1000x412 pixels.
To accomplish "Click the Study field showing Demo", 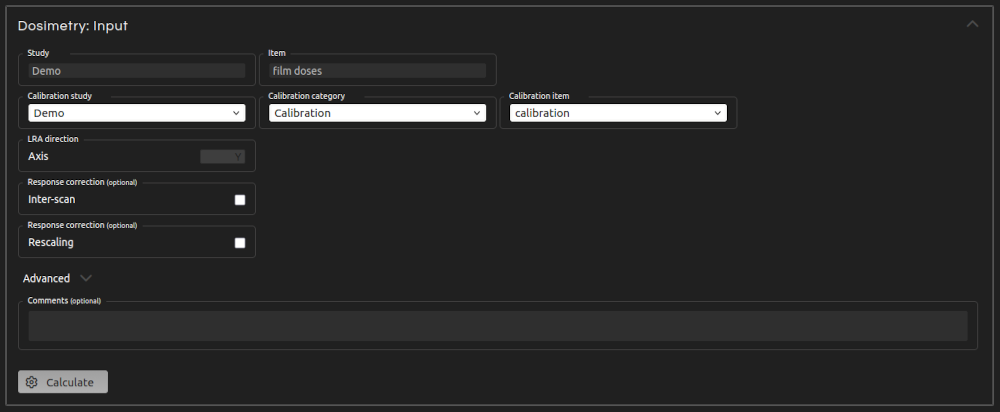I will click(136, 71).
